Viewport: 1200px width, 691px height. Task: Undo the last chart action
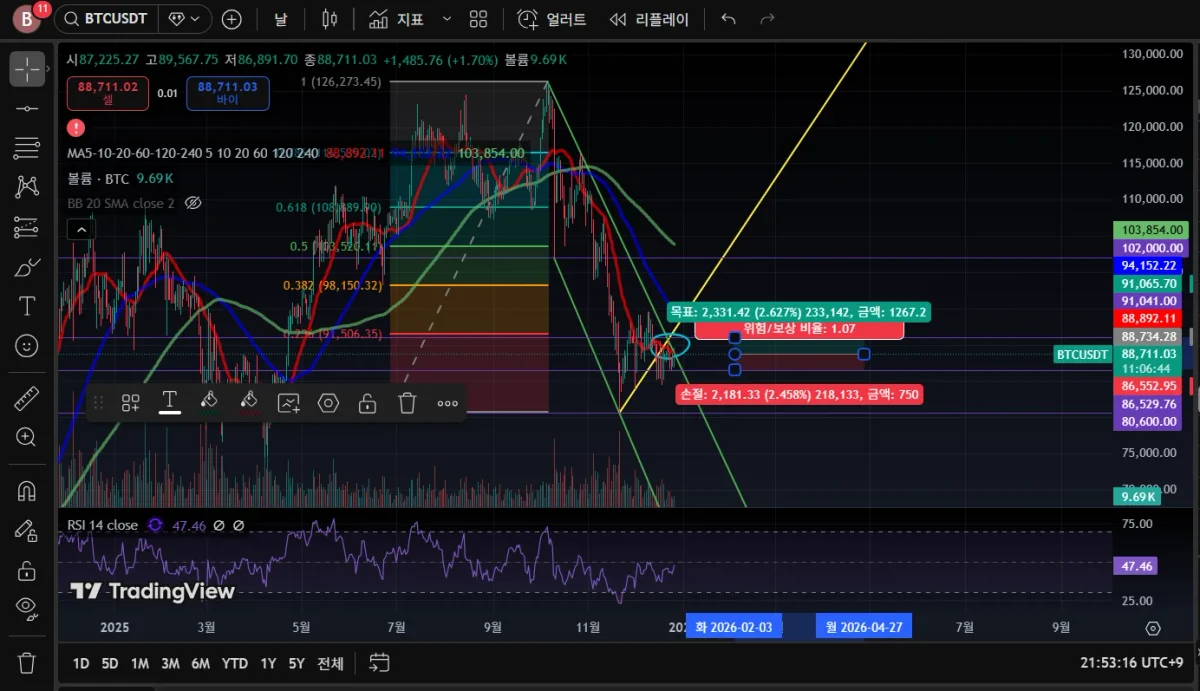[728, 19]
